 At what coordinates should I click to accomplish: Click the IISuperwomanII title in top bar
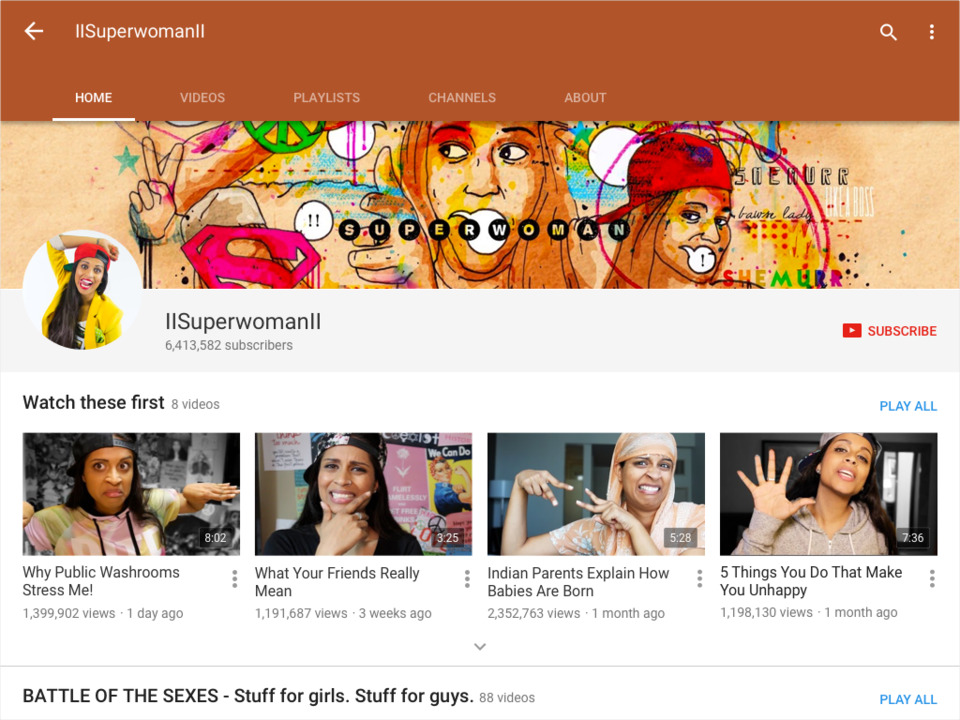tap(140, 31)
